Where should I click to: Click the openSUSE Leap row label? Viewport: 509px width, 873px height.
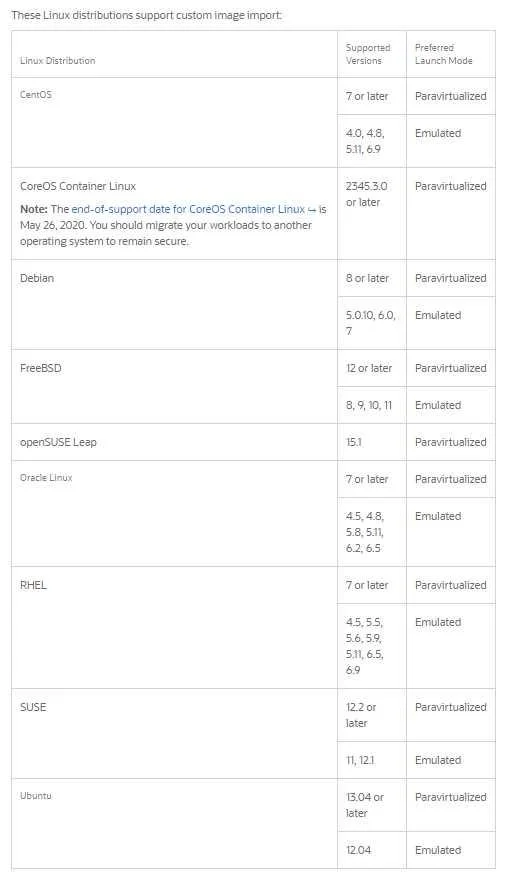(x=58, y=442)
